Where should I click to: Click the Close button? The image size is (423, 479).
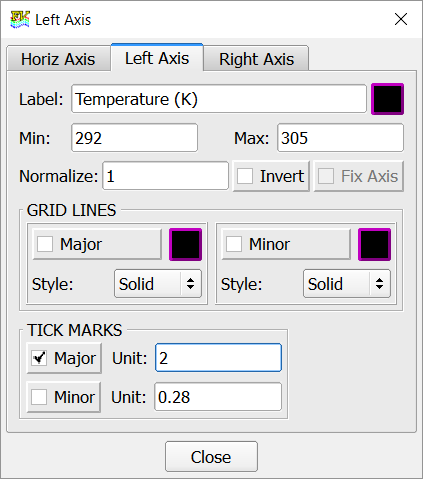[x=211, y=457]
